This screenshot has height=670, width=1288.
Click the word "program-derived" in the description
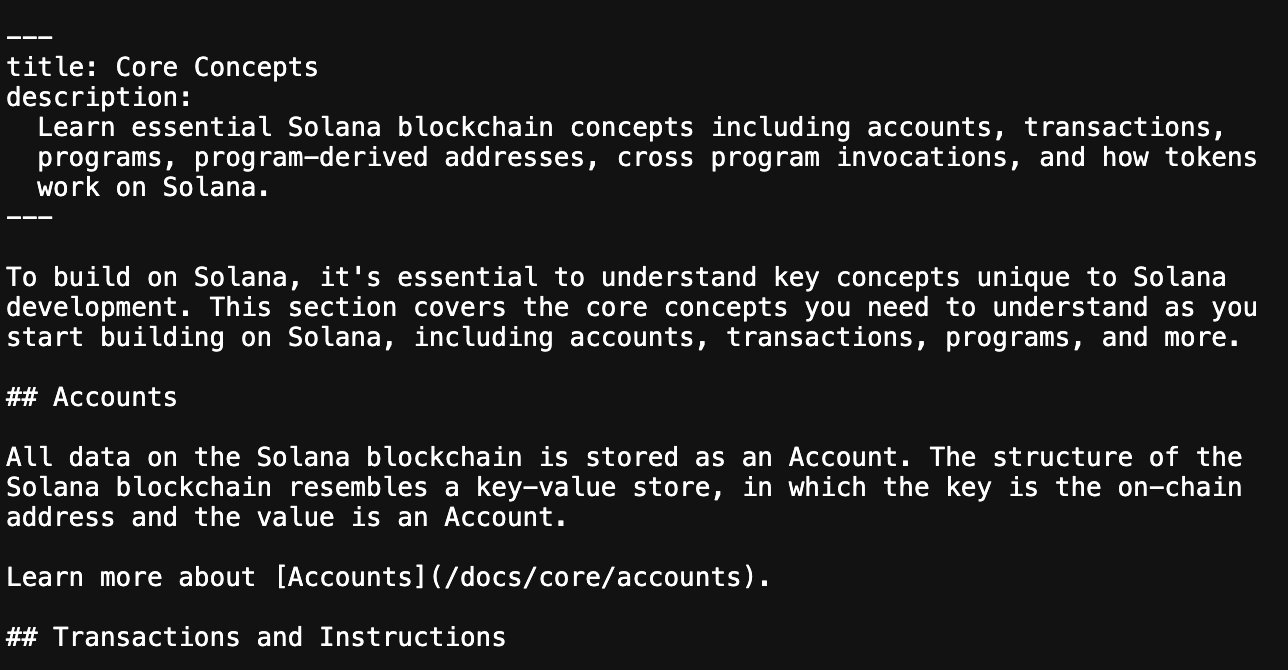click(x=310, y=158)
